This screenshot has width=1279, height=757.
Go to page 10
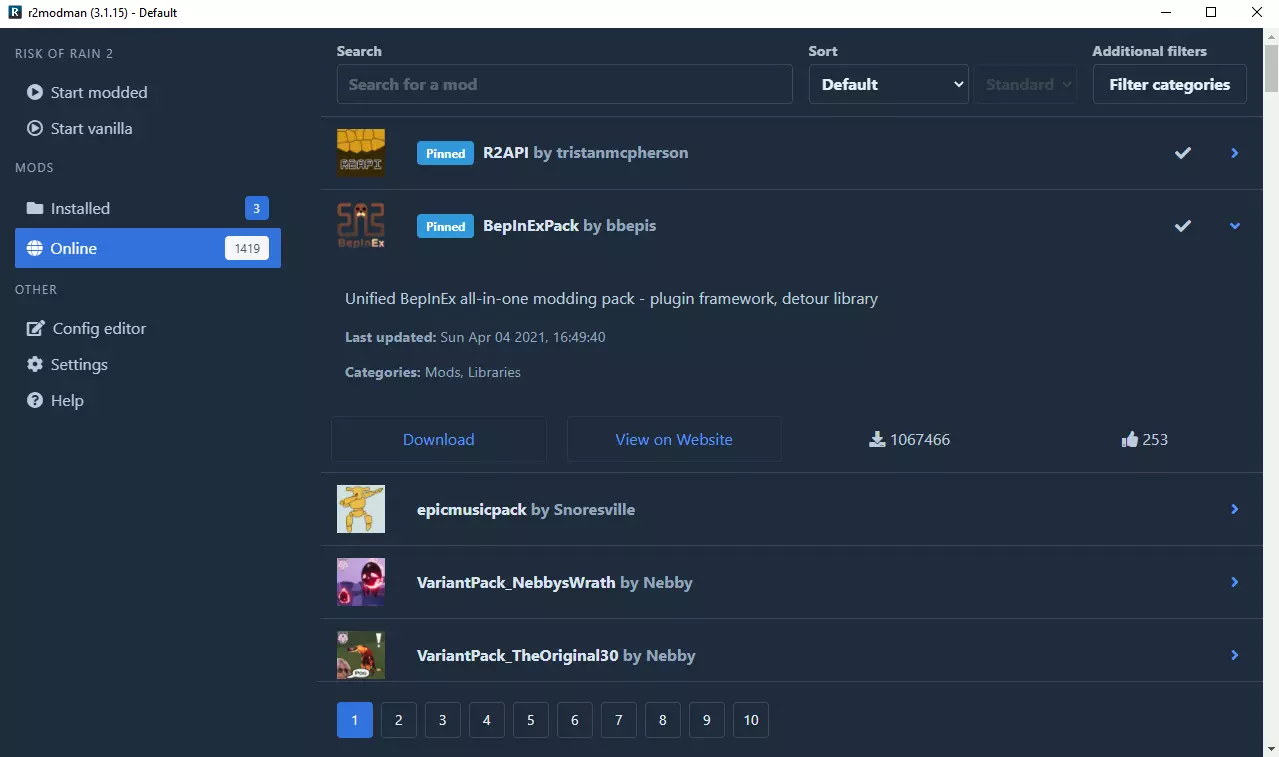click(751, 720)
